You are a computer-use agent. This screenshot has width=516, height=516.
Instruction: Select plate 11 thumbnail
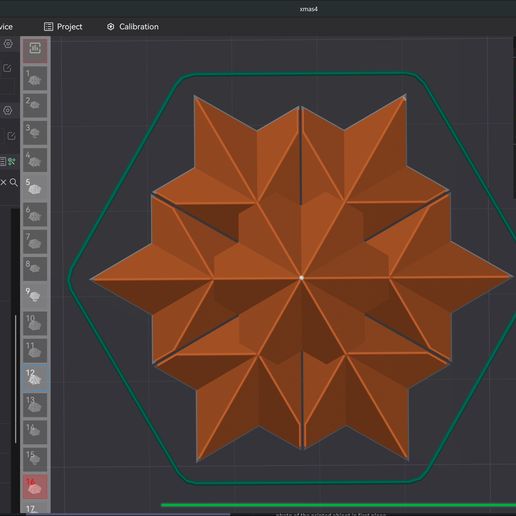[35, 351]
